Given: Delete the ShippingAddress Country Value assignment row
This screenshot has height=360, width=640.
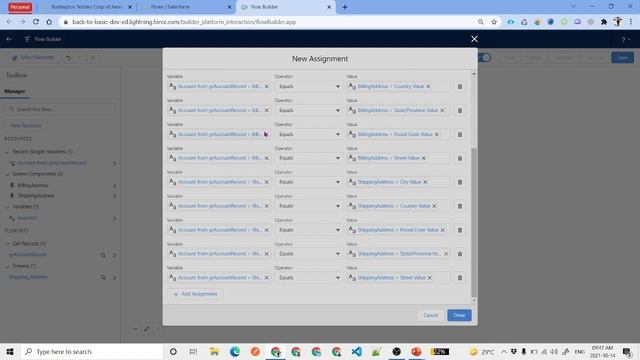Looking at the screenshot, I should point(460,206).
